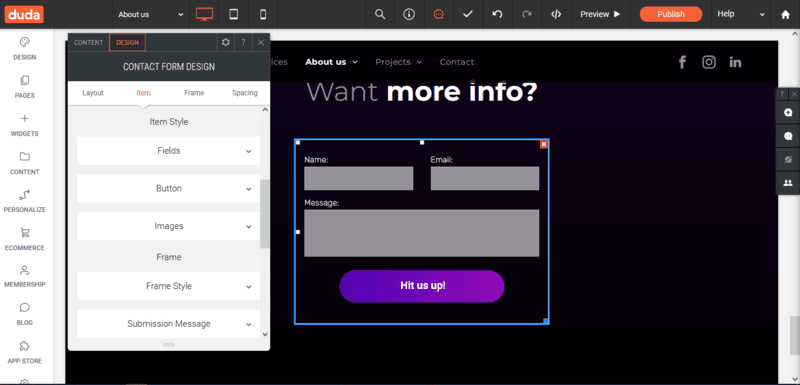
Task: Click the panel scroll down arrow
Action: tap(265, 335)
